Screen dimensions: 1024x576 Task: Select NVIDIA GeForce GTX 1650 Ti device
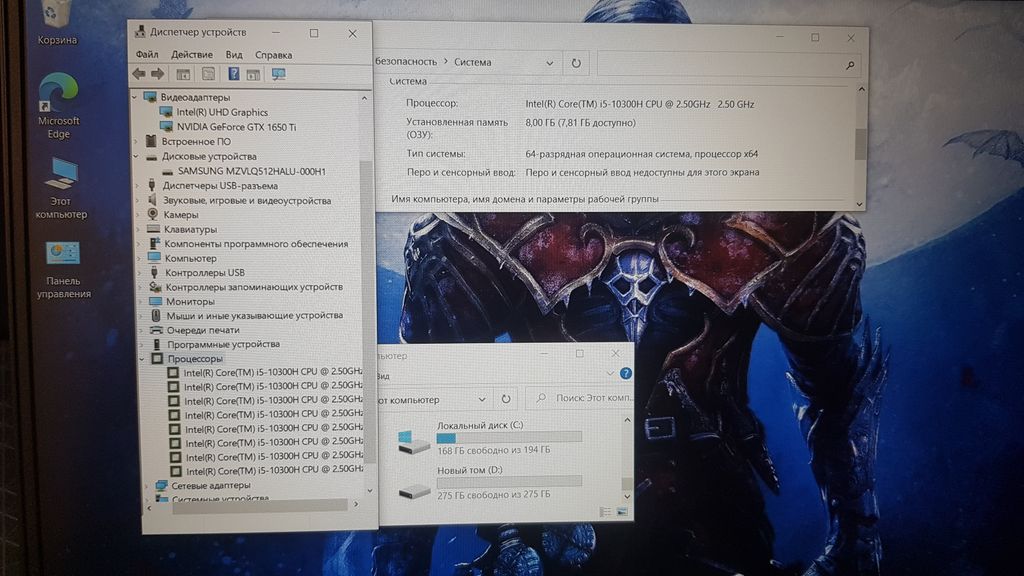236,127
